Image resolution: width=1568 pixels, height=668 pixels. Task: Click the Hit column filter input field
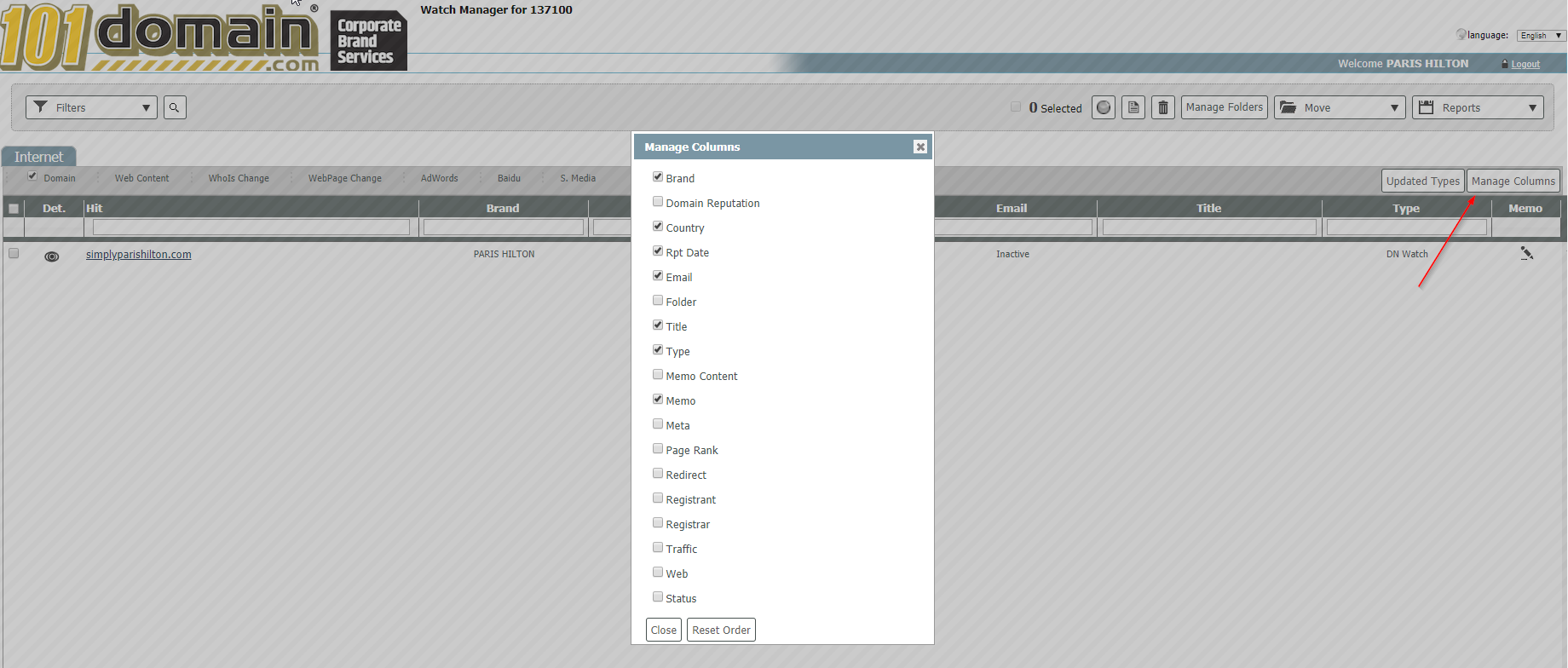click(251, 227)
